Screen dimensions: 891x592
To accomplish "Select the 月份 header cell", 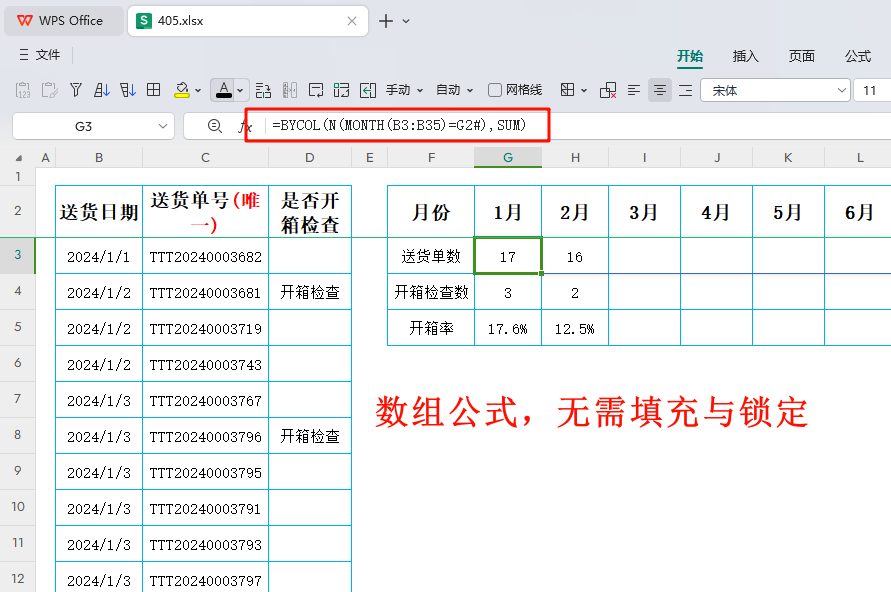I will tap(431, 211).
